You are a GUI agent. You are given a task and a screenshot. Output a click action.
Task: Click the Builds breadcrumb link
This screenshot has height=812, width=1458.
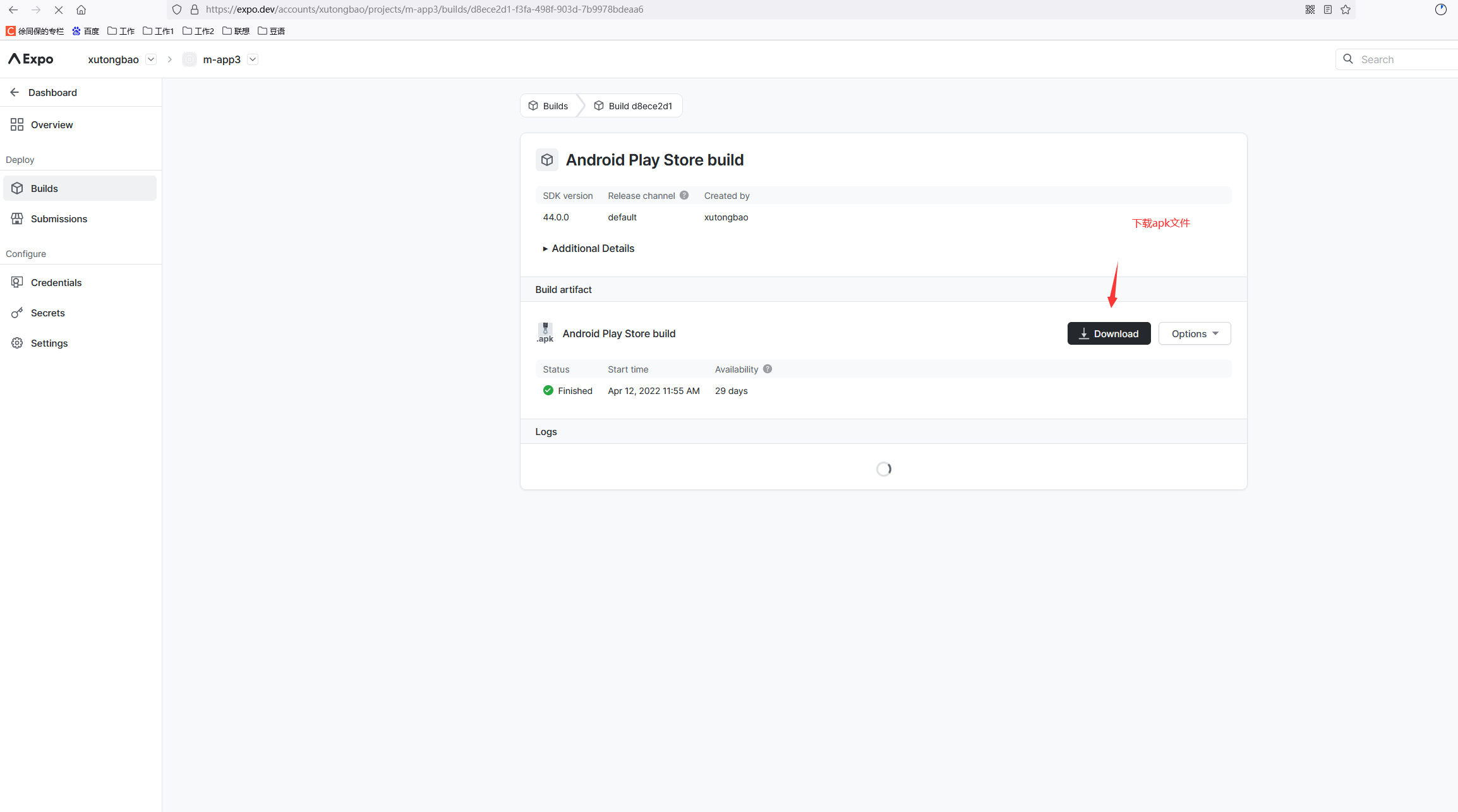click(548, 106)
